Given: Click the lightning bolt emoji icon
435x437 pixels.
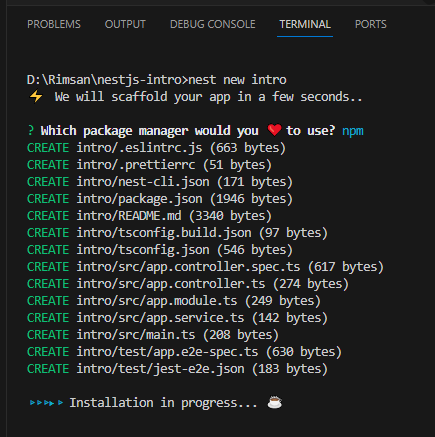Looking at the screenshot, I should click(36, 97).
